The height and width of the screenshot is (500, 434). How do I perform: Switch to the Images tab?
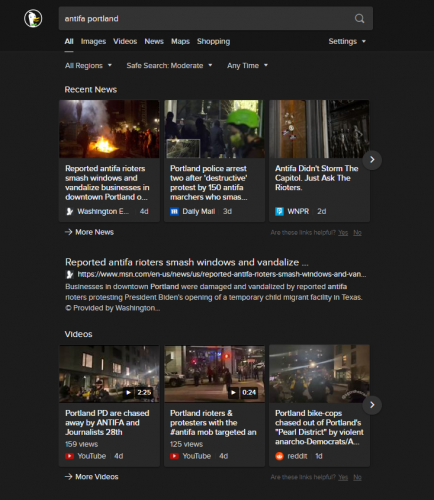pos(93,41)
